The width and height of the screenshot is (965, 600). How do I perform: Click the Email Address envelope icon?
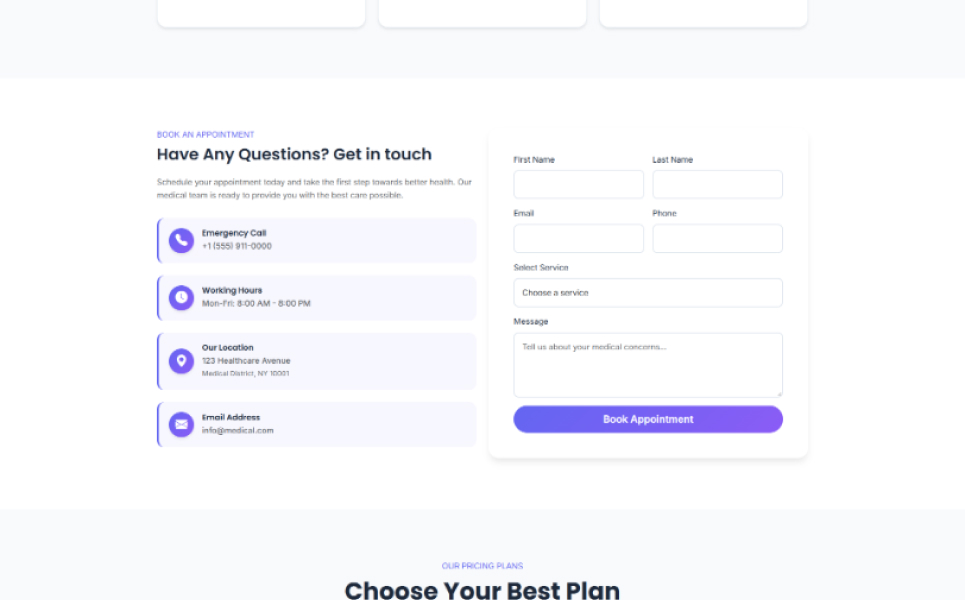click(181, 424)
